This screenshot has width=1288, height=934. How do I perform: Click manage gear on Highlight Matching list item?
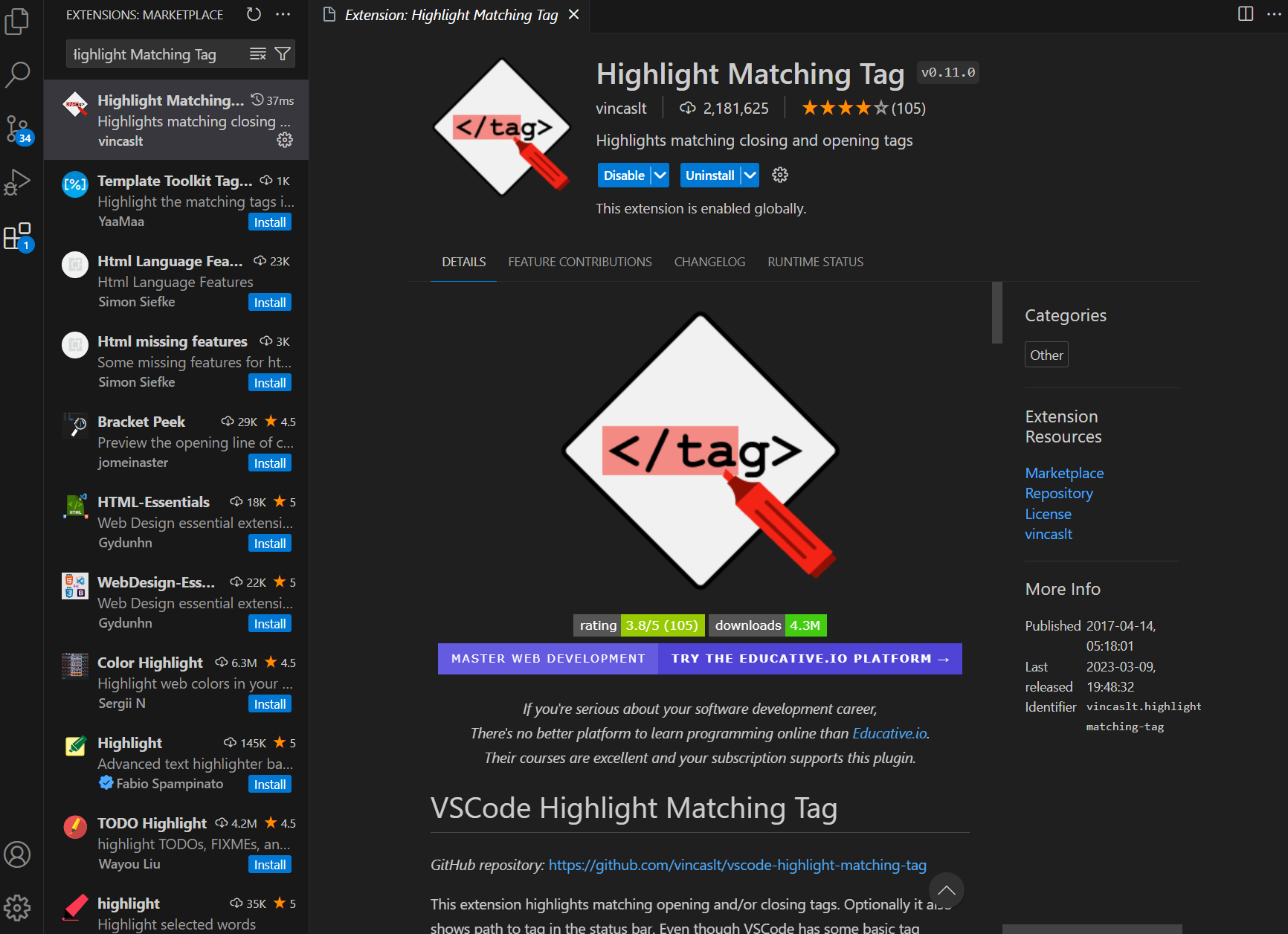(285, 140)
